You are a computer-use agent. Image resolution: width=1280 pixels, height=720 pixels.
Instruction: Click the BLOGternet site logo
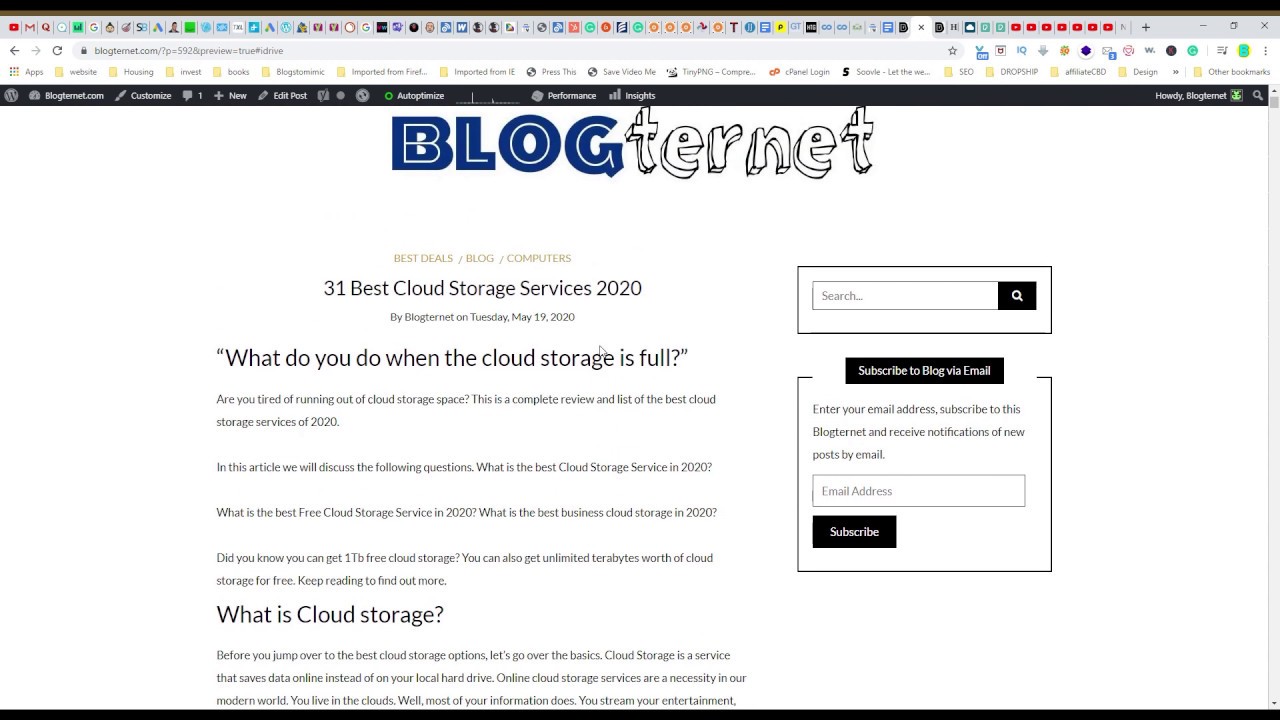tap(632, 143)
